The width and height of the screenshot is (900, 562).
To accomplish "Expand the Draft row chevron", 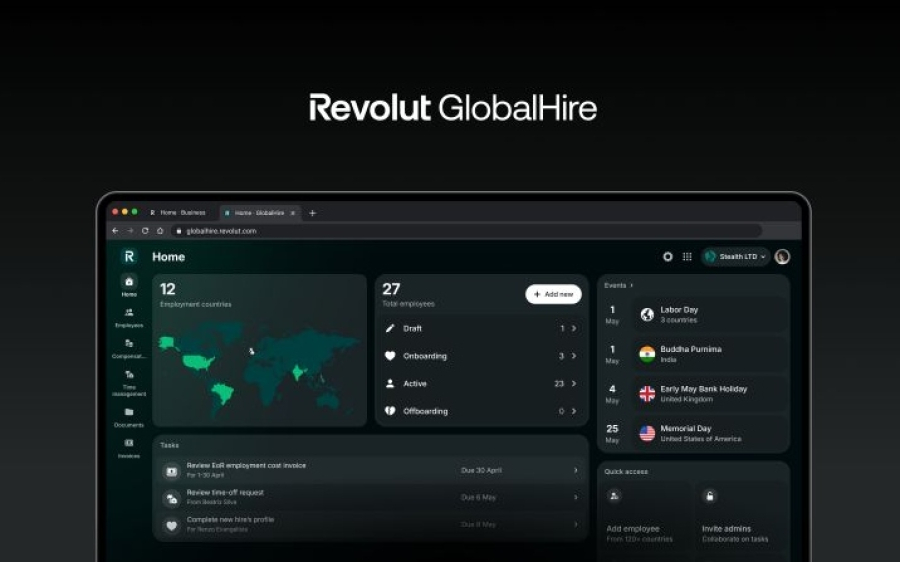I will click(574, 328).
